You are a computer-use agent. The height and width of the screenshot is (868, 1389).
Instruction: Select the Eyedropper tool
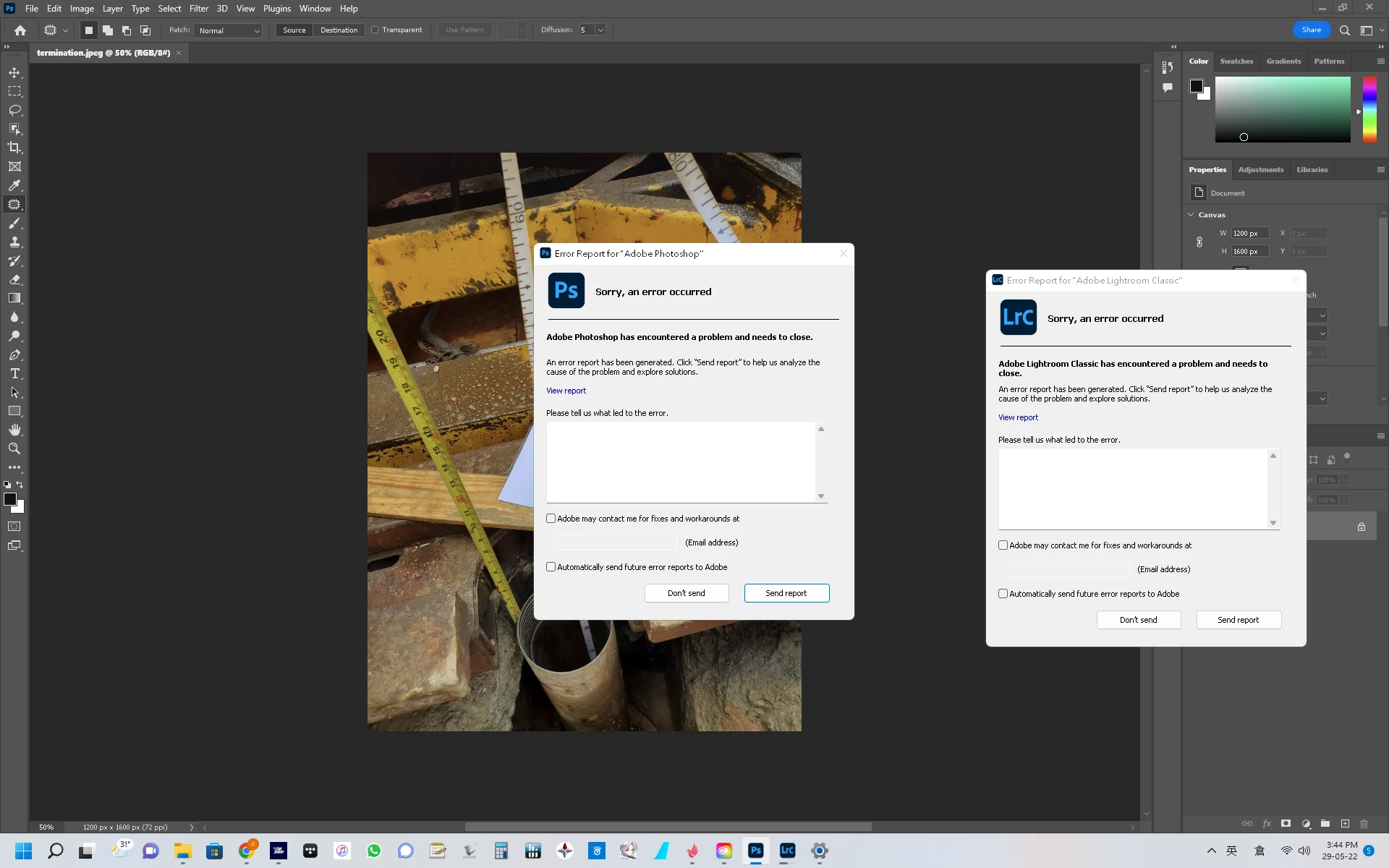click(x=14, y=185)
